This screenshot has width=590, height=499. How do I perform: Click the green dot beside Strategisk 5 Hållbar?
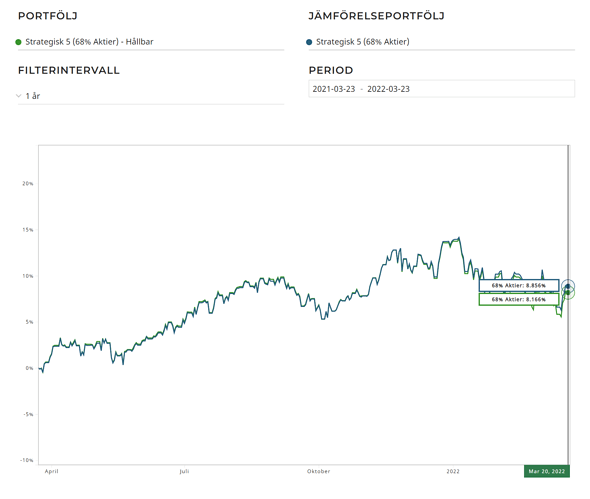[18, 42]
